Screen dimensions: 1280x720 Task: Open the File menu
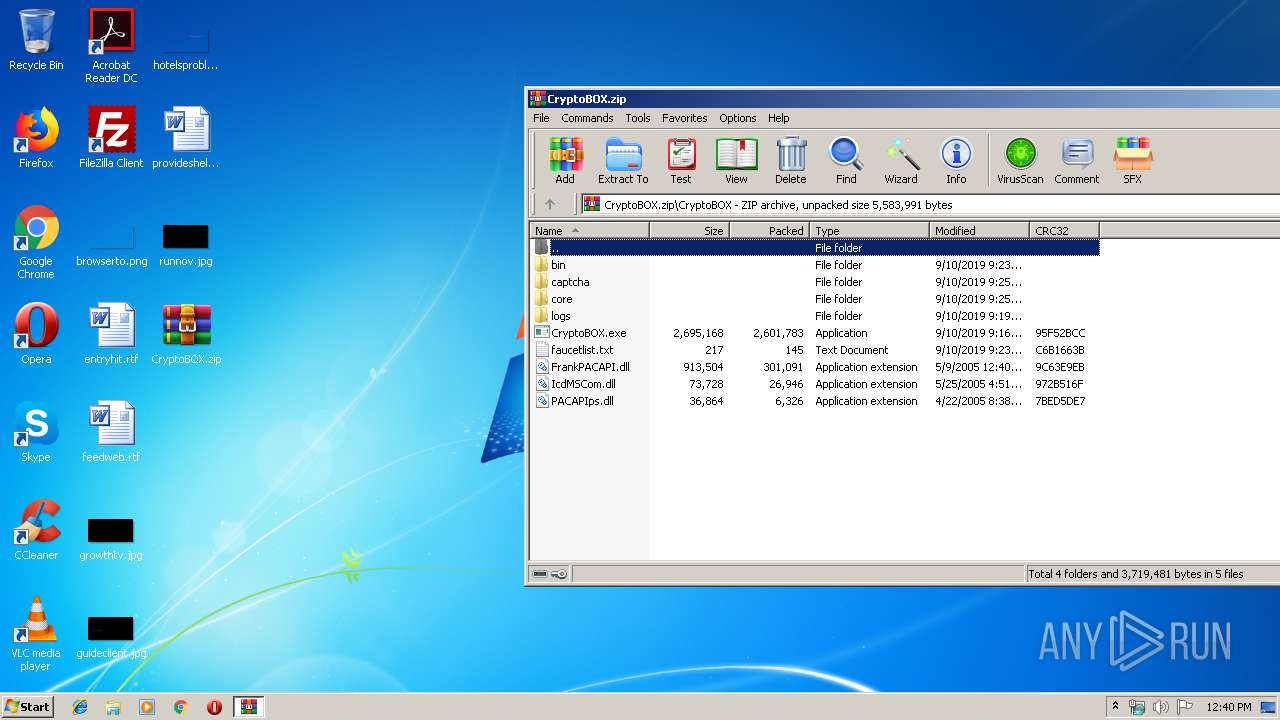tap(541, 118)
